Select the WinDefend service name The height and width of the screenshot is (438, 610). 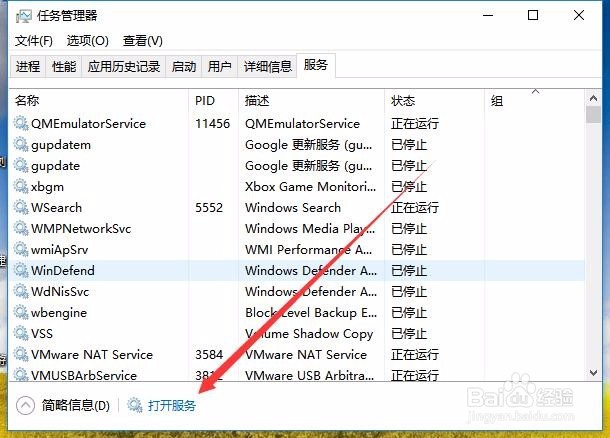(63, 270)
